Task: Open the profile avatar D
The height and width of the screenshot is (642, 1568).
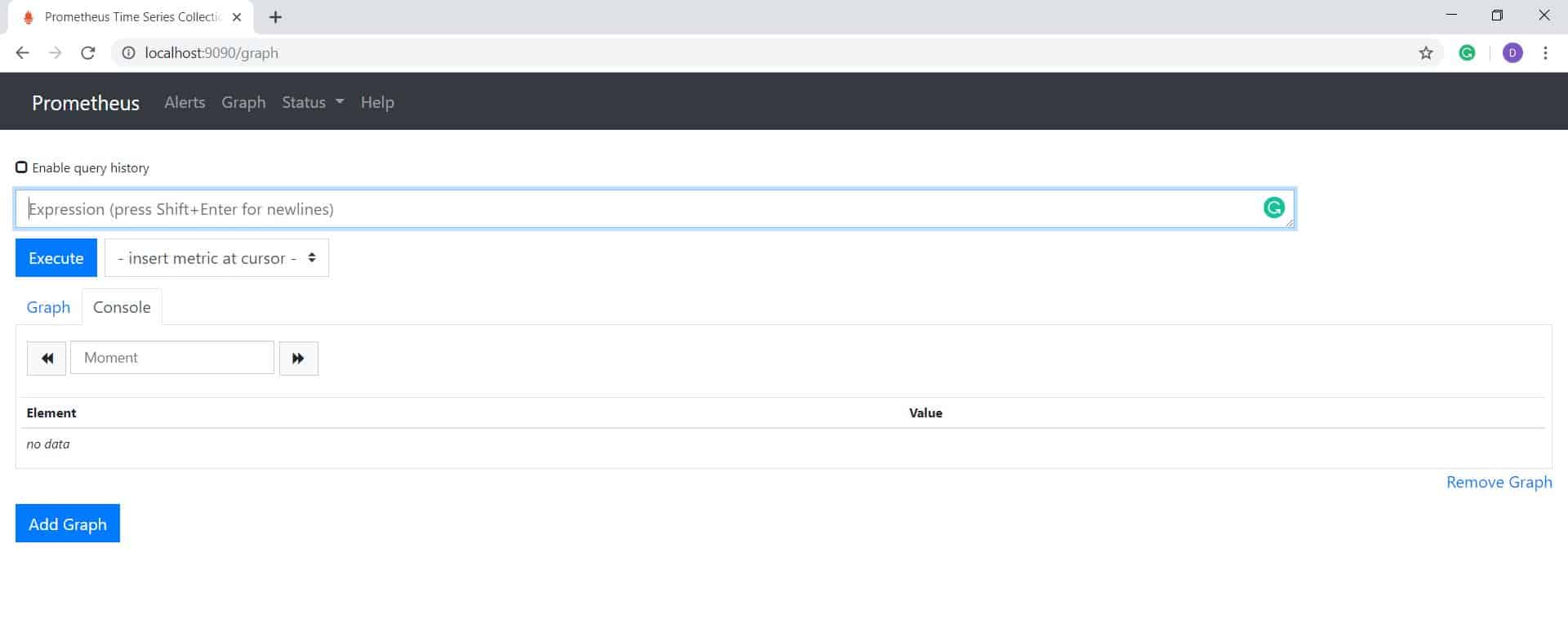Action: click(x=1512, y=53)
